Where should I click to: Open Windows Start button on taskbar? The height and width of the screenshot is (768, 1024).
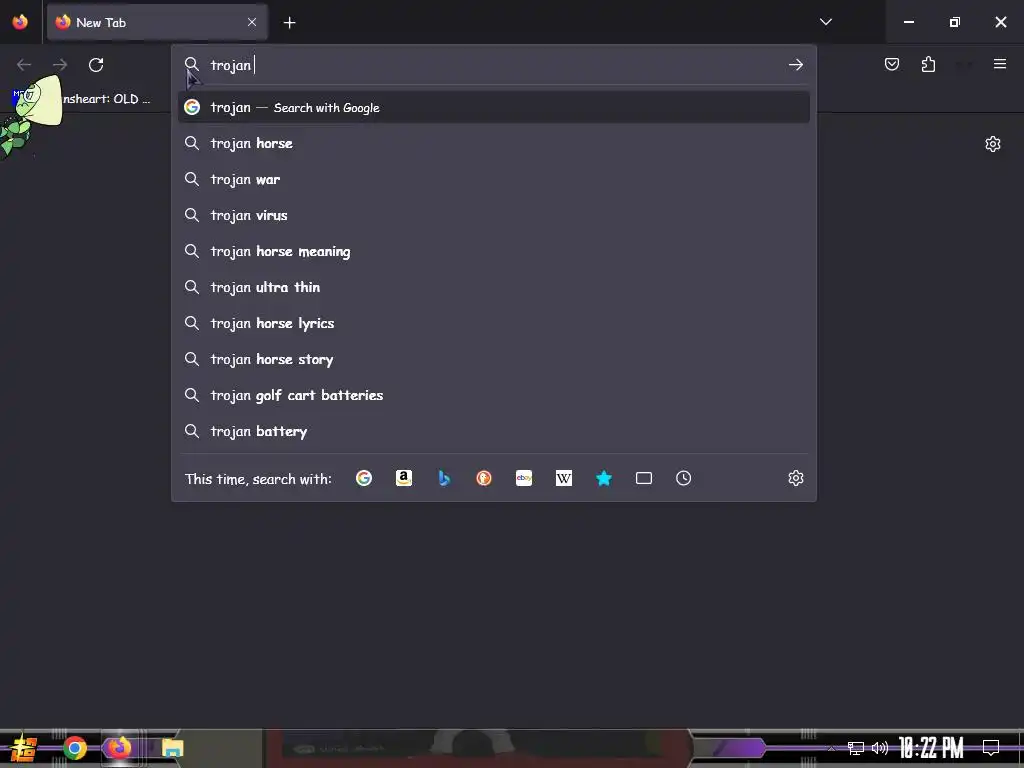(23, 748)
